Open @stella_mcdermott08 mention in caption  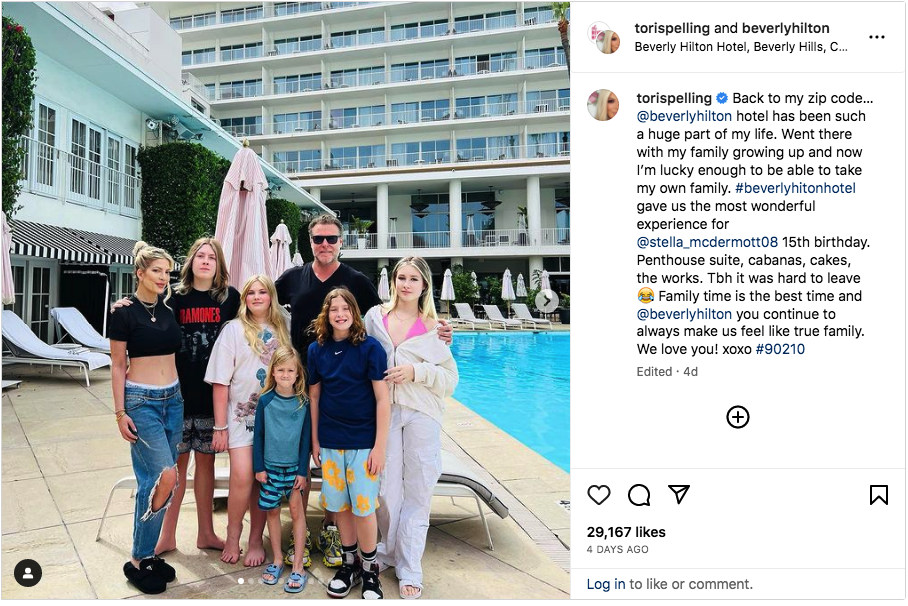(707, 242)
